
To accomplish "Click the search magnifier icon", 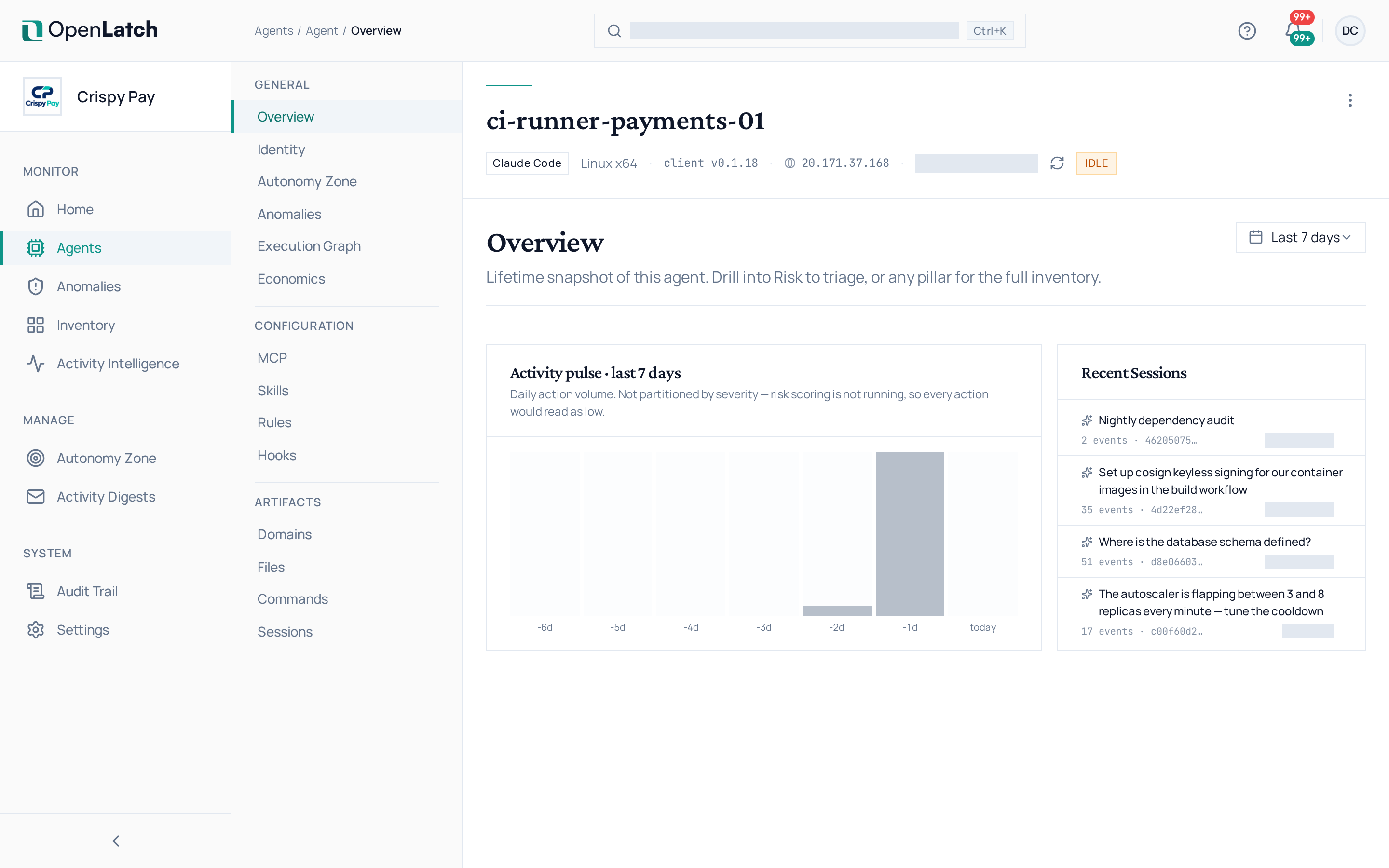I will click(x=614, y=31).
